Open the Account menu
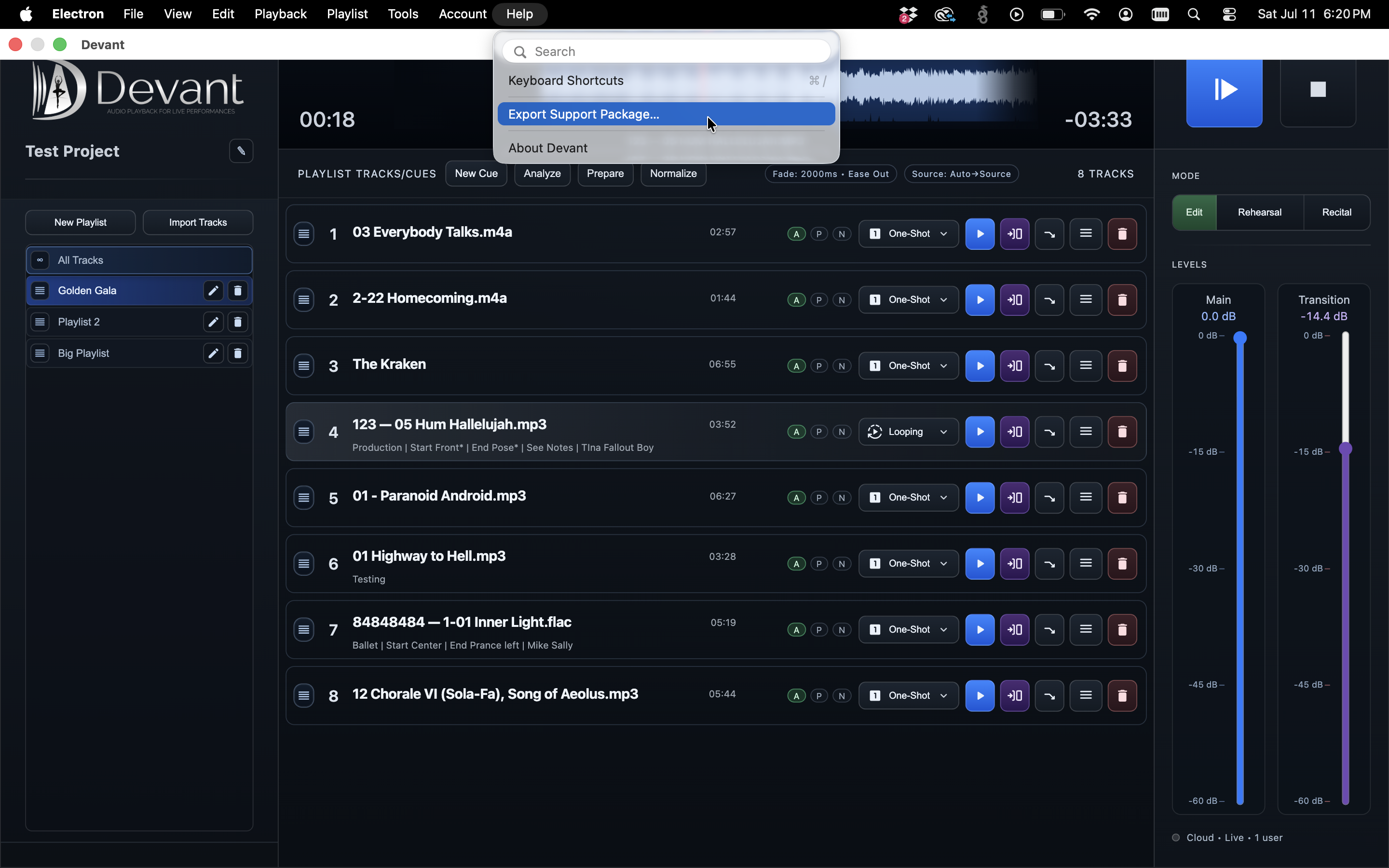Image resolution: width=1389 pixels, height=868 pixels. pos(462,14)
